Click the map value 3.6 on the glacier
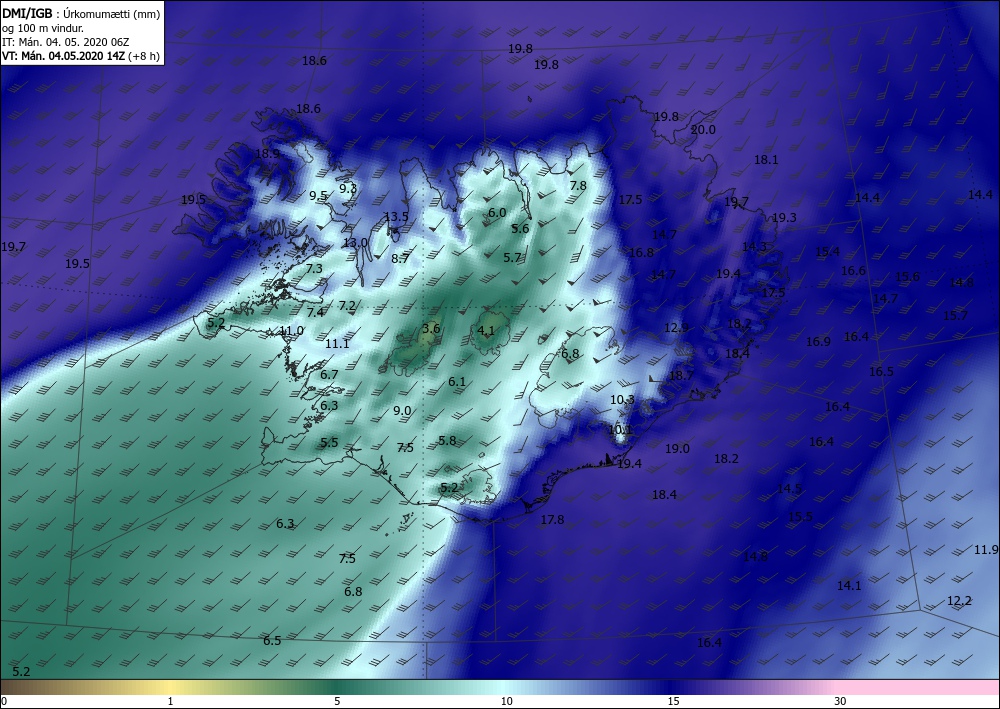The width and height of the screenshot is (1000, 709). tap(431, 328)
